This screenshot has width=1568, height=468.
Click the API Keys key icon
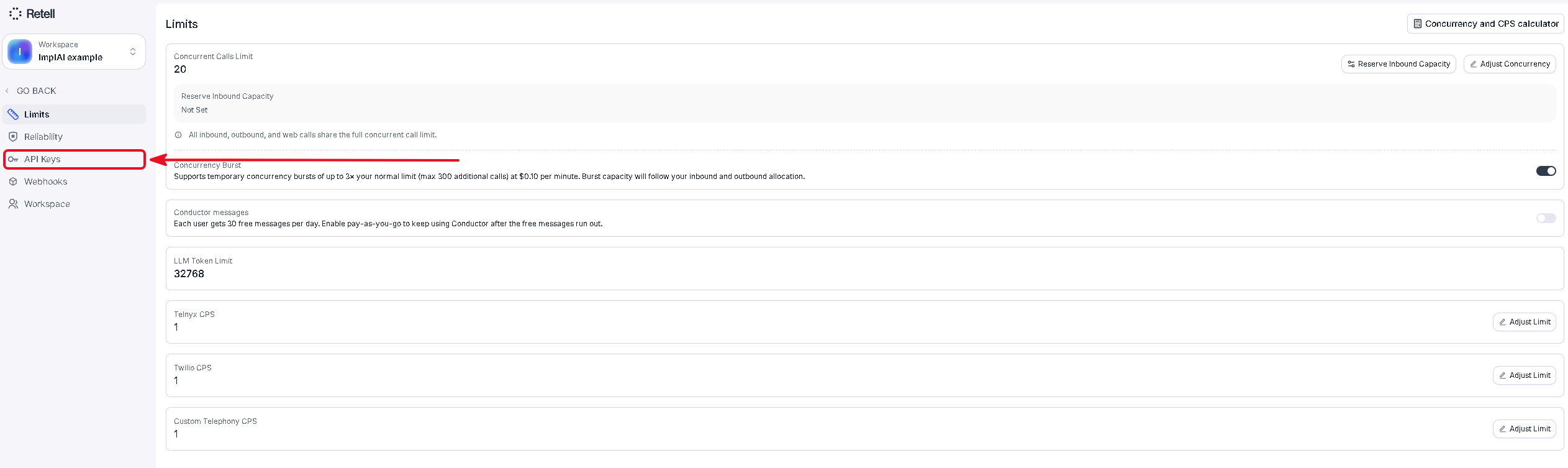(13, 159)
